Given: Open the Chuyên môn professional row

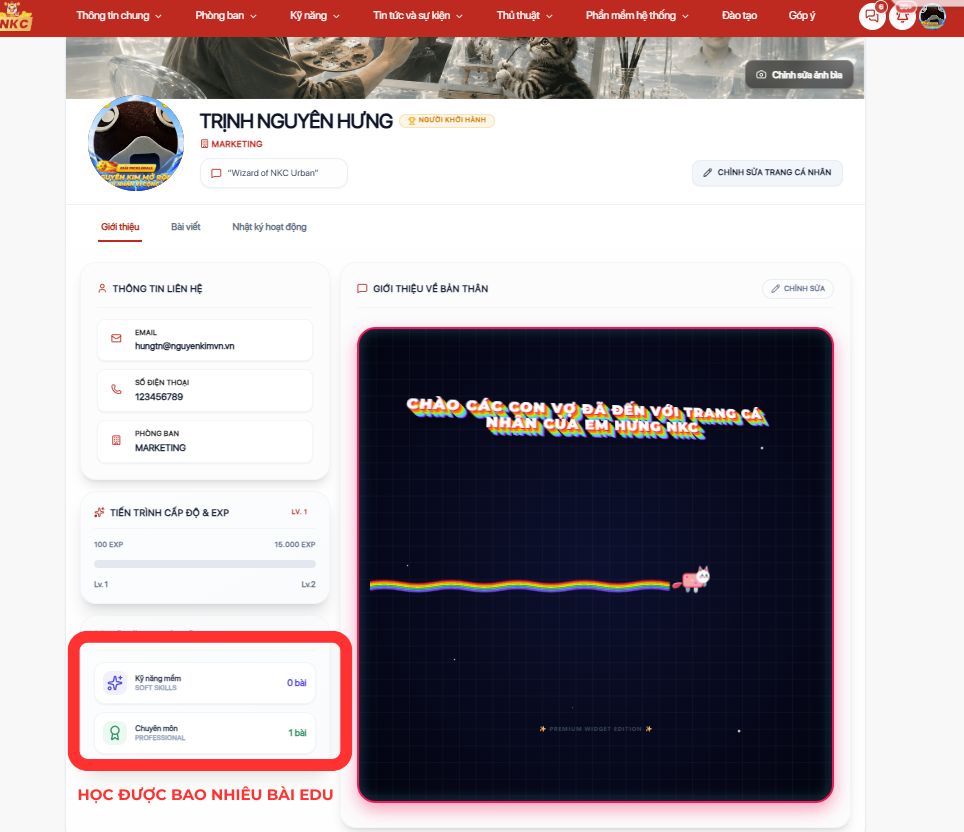Looking at the screenshot, I should pos(205,732).
